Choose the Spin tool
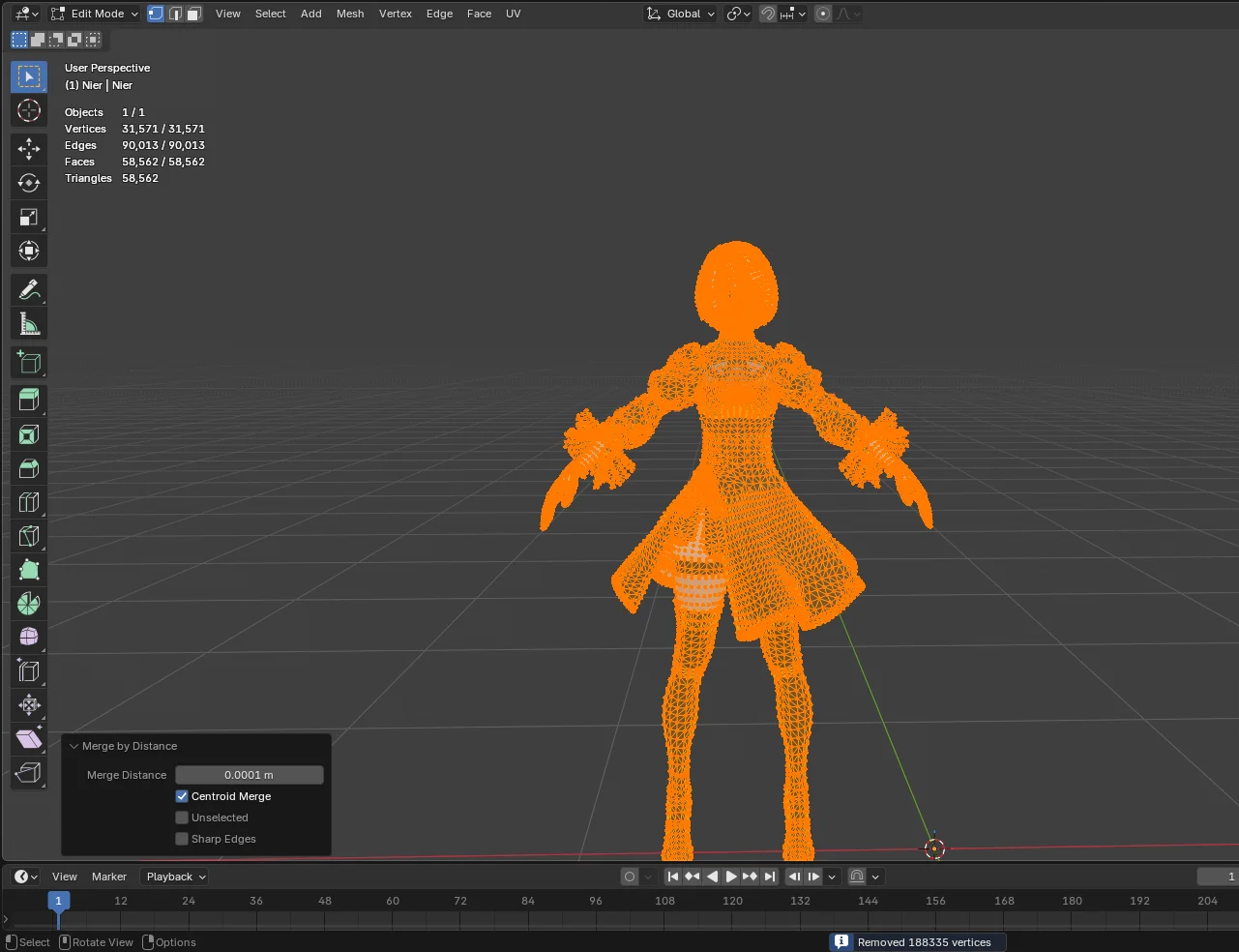 [29, 604]
